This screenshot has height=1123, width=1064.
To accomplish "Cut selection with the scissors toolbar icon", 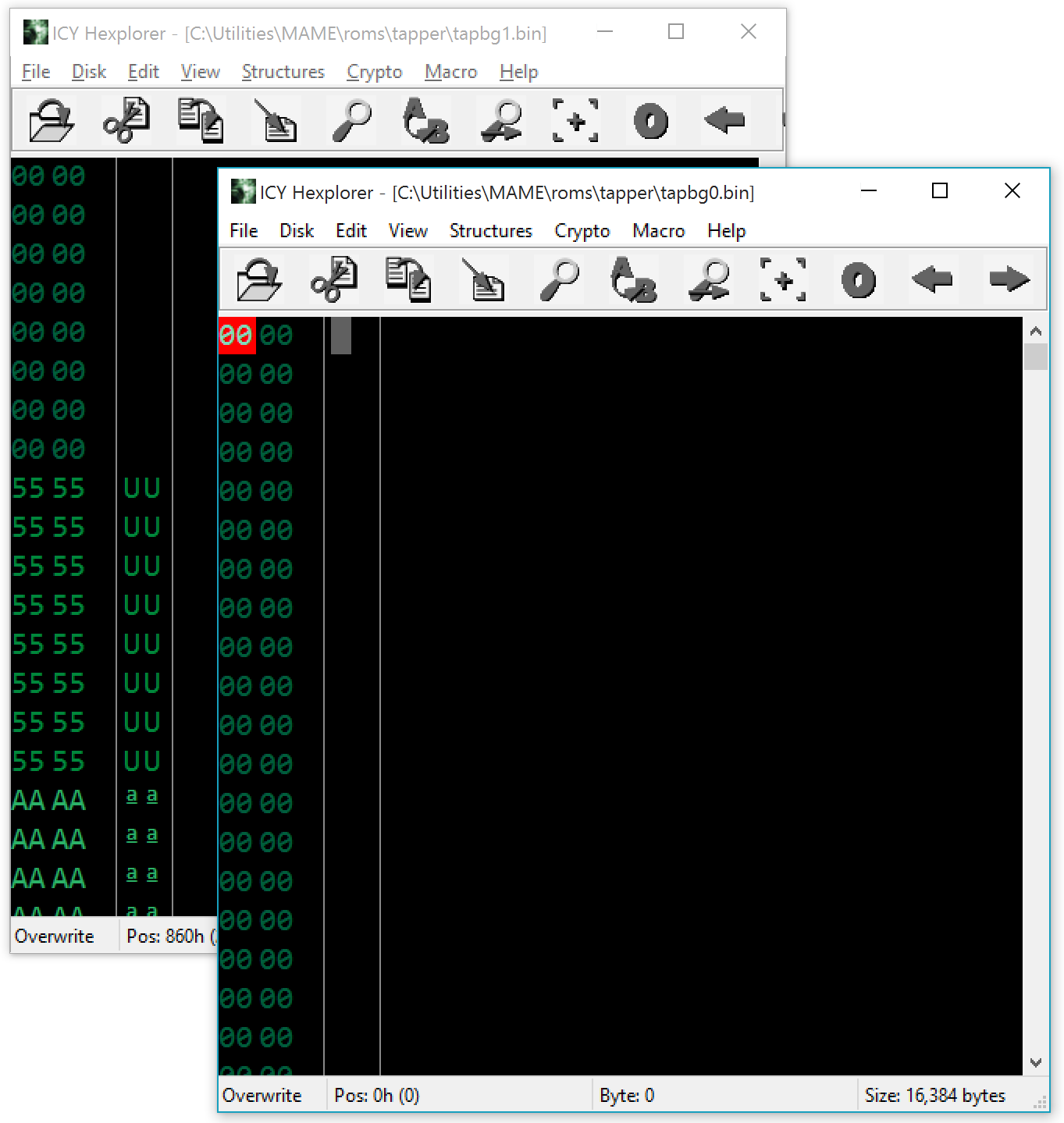I will tap(334, 279).
